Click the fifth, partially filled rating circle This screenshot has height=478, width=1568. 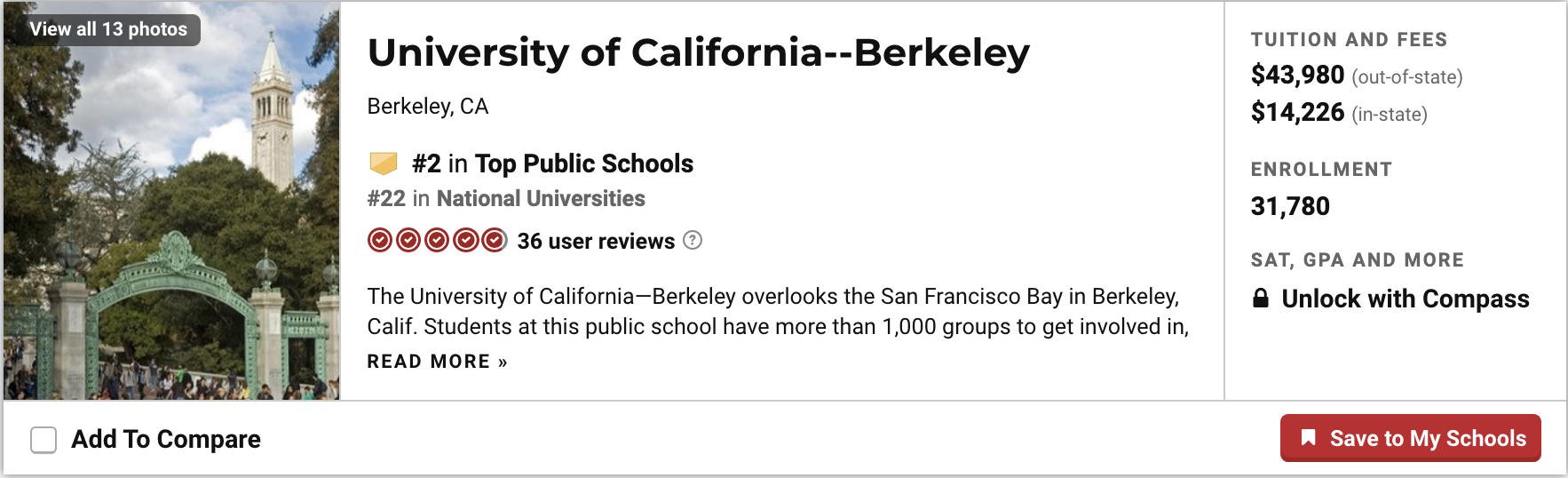494,241
